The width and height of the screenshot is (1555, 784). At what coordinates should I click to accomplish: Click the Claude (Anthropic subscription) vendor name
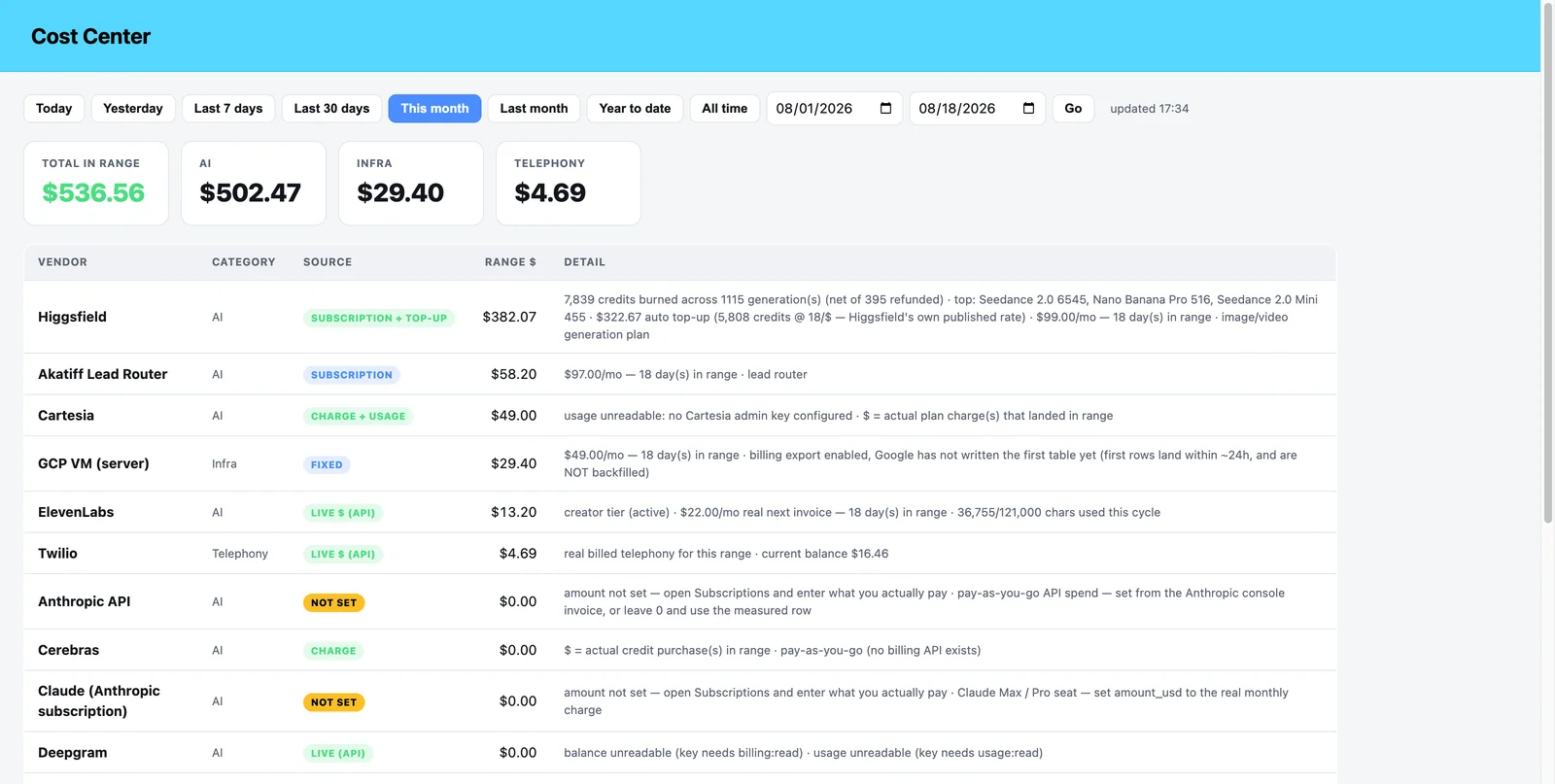tap(99, 700)
